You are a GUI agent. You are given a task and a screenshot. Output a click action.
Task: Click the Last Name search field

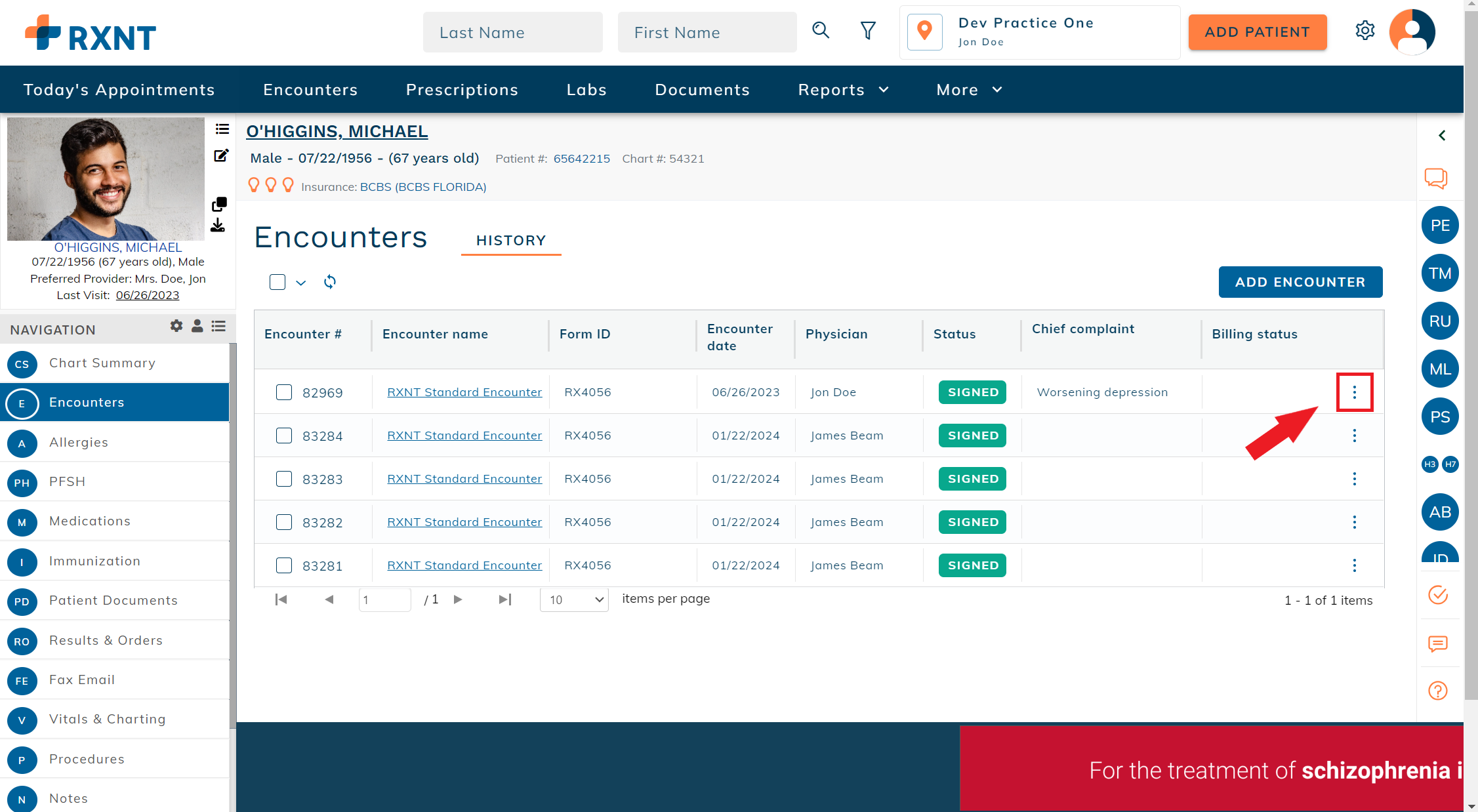point(512,32)
